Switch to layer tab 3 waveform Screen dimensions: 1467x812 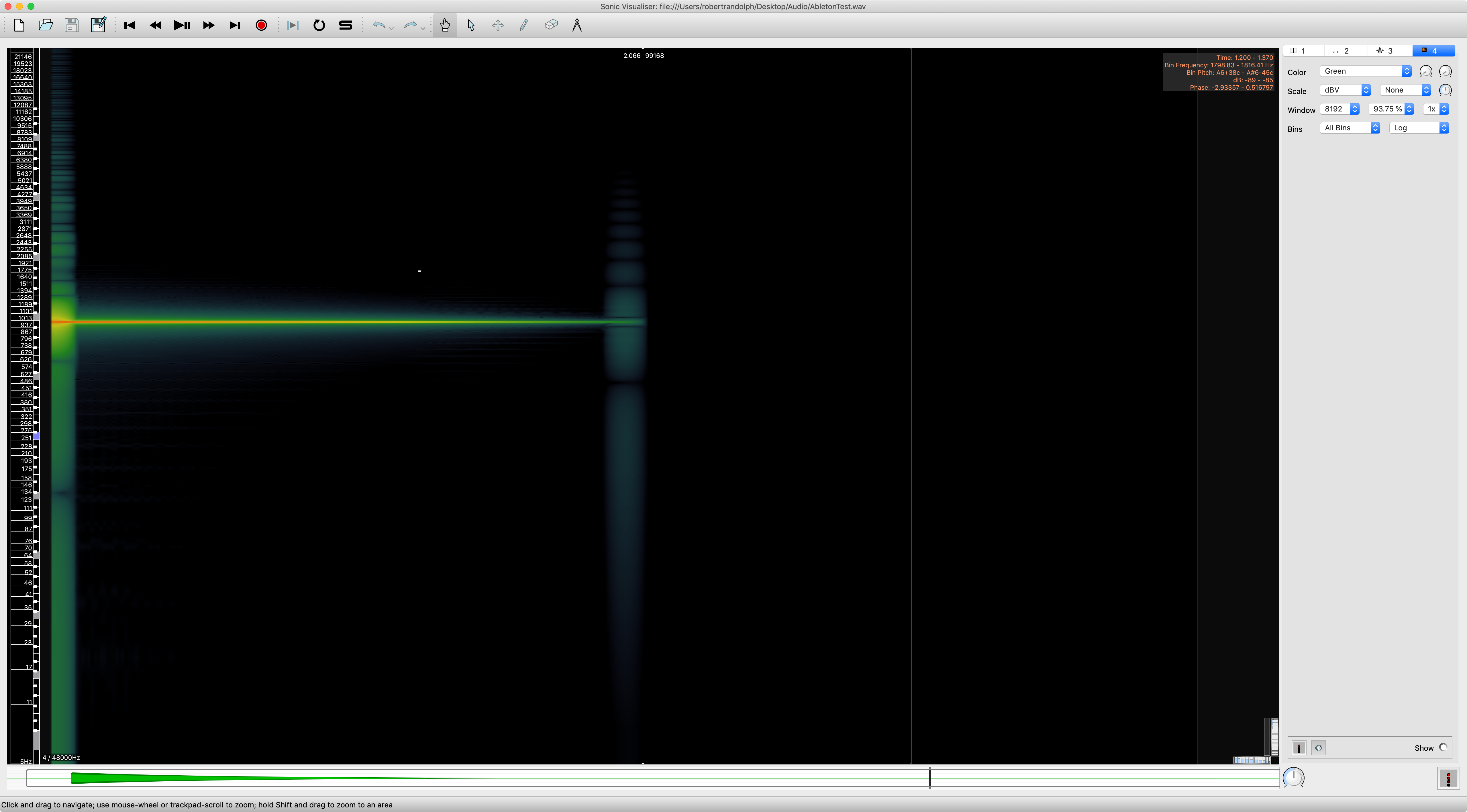coord(1390,51)
